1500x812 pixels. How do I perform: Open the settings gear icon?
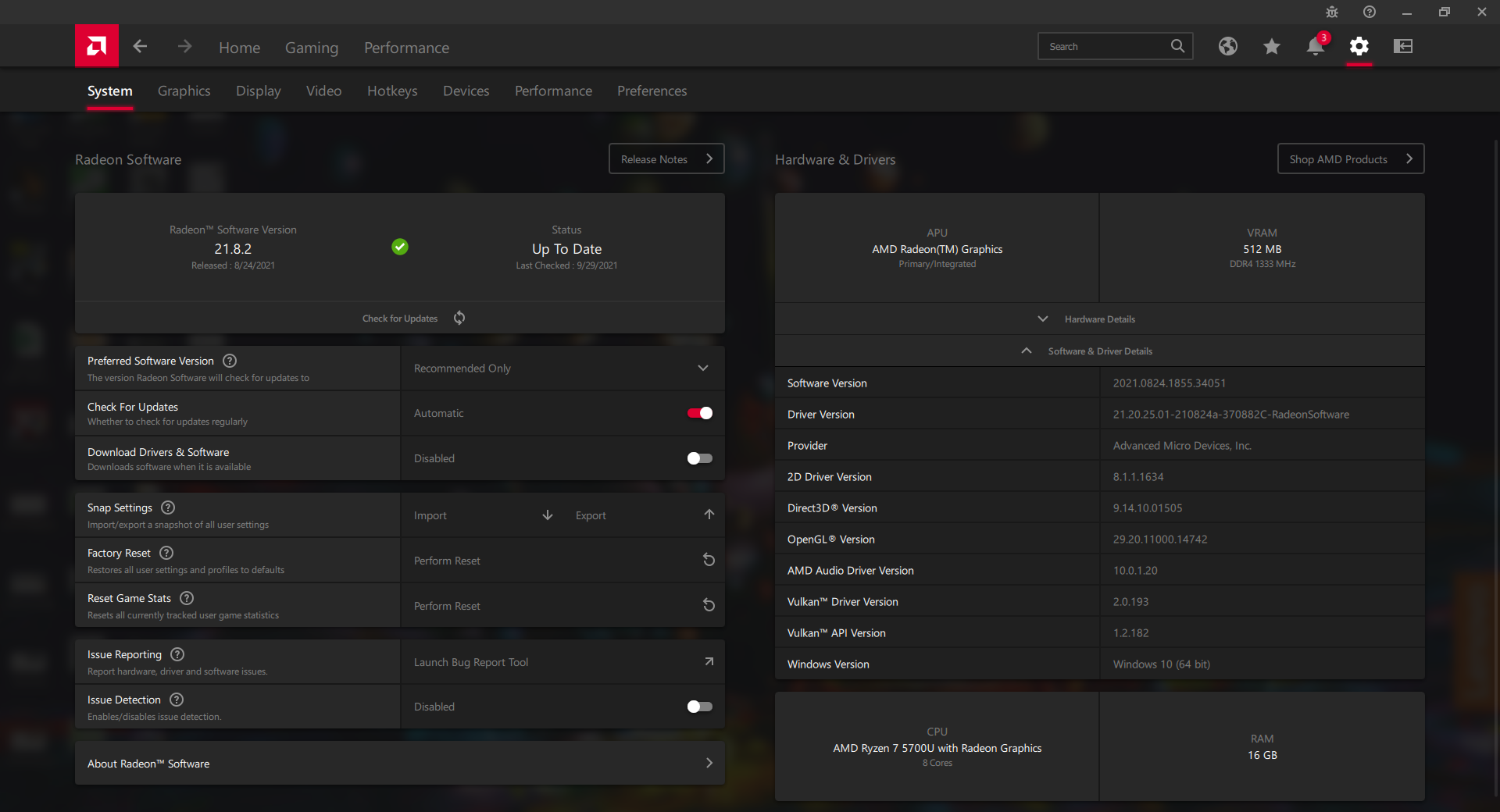(1359, 46)
